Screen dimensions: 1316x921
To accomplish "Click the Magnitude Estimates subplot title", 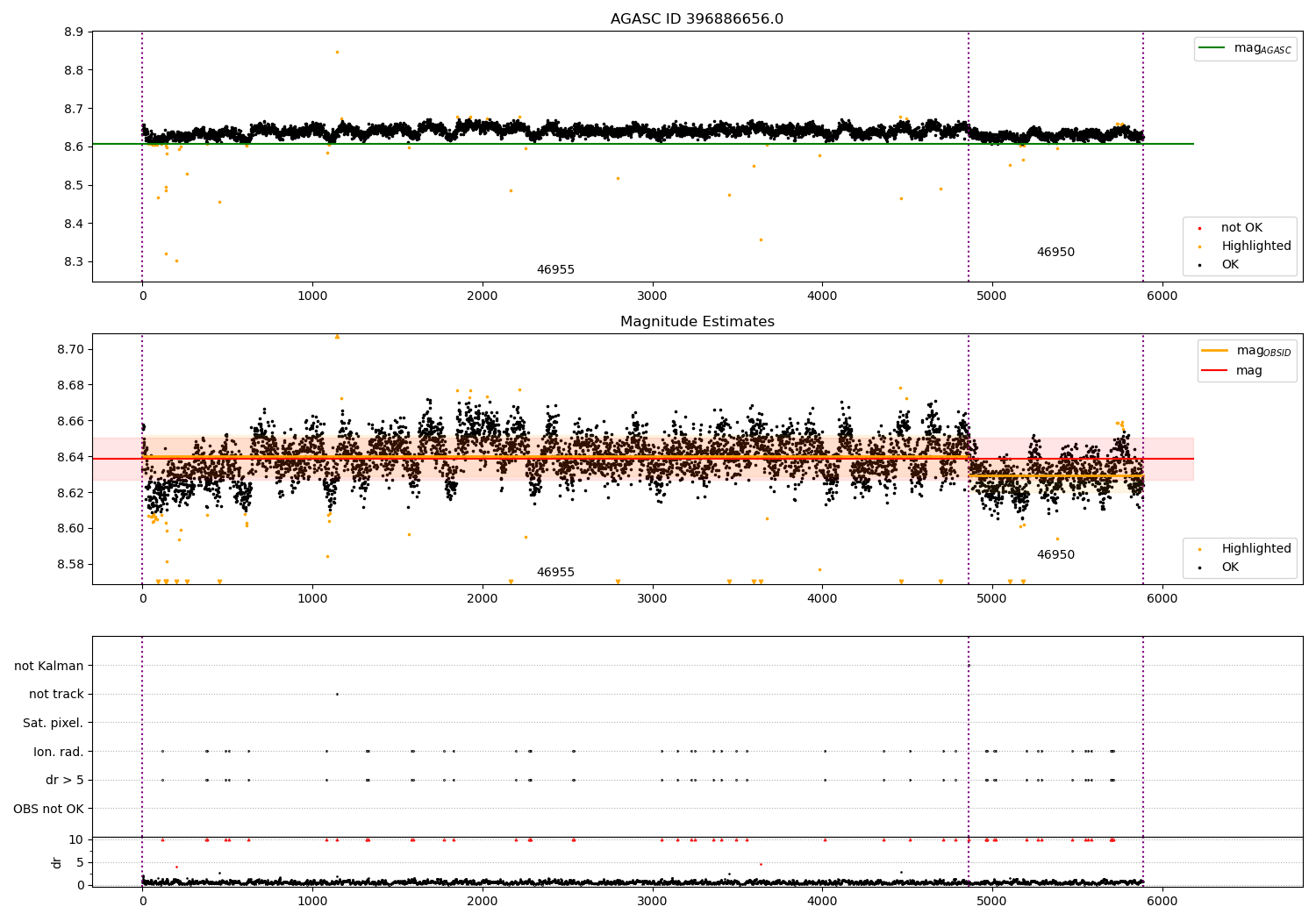I will coord(697,322).
